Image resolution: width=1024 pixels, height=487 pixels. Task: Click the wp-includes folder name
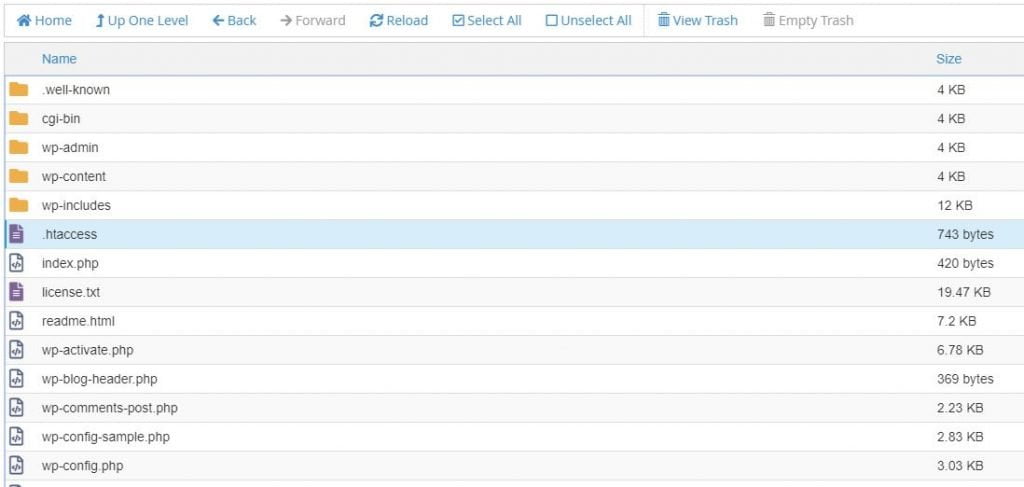point(76,206)
